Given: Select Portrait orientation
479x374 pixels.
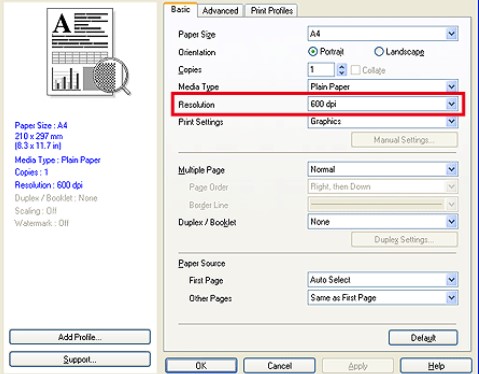Looking at the screenshot, I should click(x=326, y=52).
